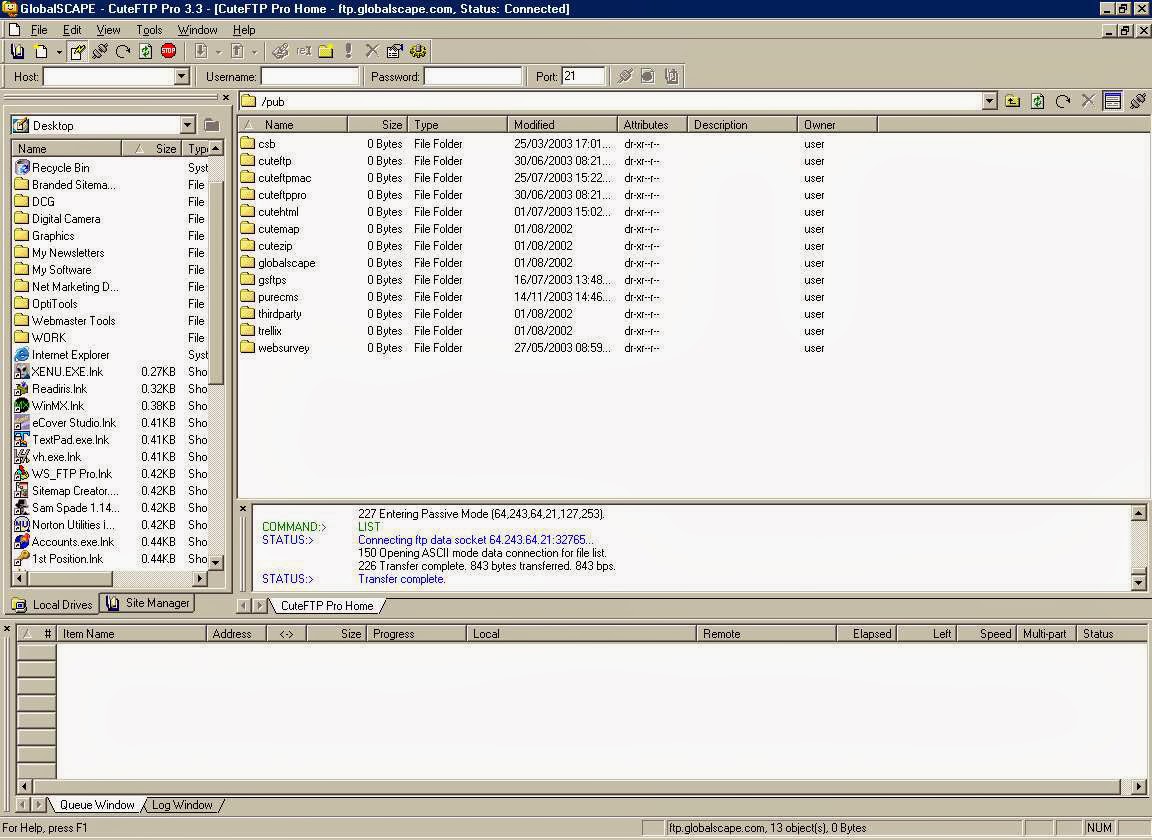
Task: Click the Username input field
Action: click(310, 76)
